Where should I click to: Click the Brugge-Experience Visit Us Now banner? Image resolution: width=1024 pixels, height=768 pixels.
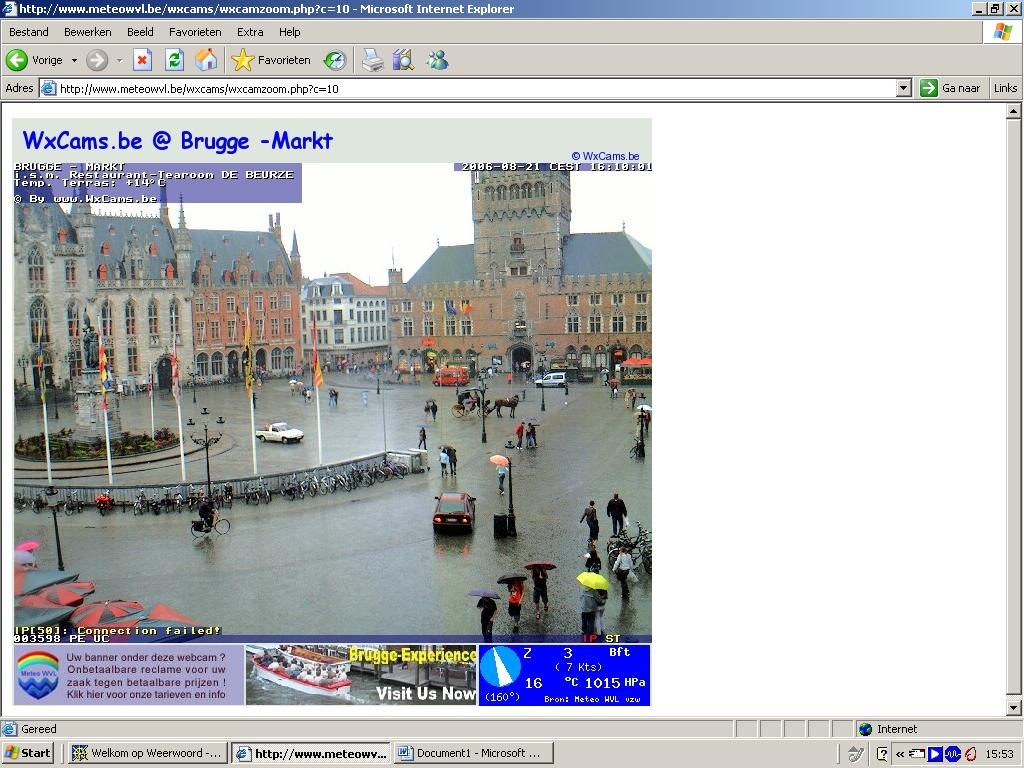pyautogui.click(x=361, y=675)
